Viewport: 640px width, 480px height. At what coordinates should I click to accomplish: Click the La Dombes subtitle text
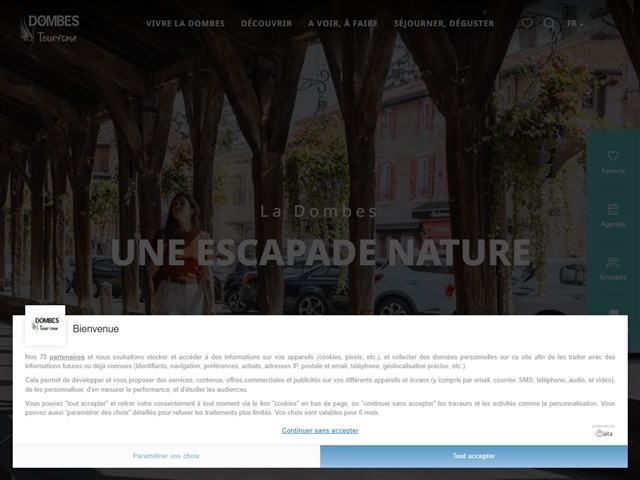319,211
